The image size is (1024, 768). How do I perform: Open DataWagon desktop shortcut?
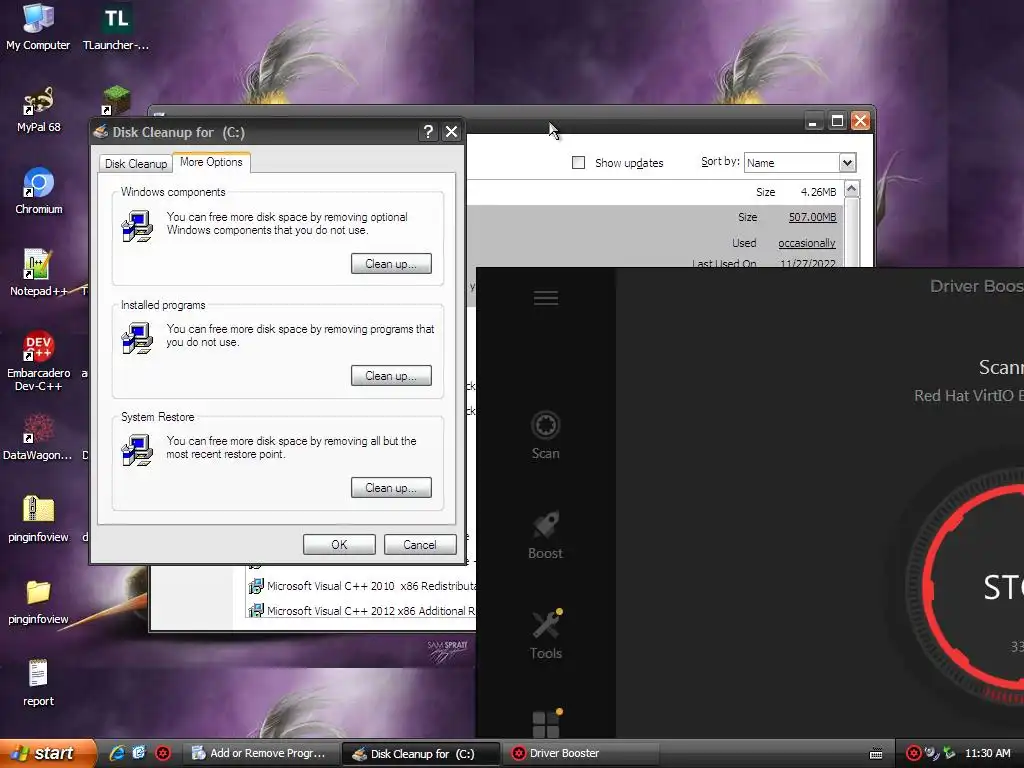(38, 436)
